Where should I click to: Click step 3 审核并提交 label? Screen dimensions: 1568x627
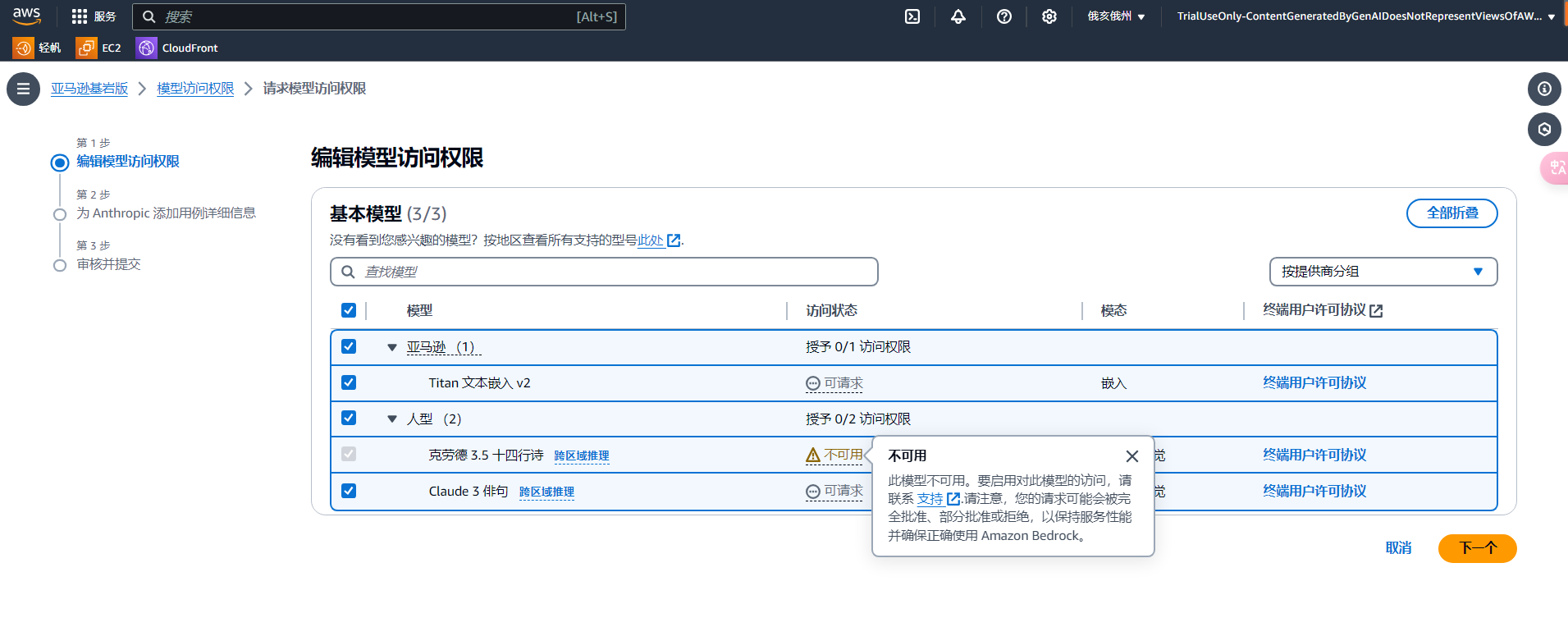108,264
